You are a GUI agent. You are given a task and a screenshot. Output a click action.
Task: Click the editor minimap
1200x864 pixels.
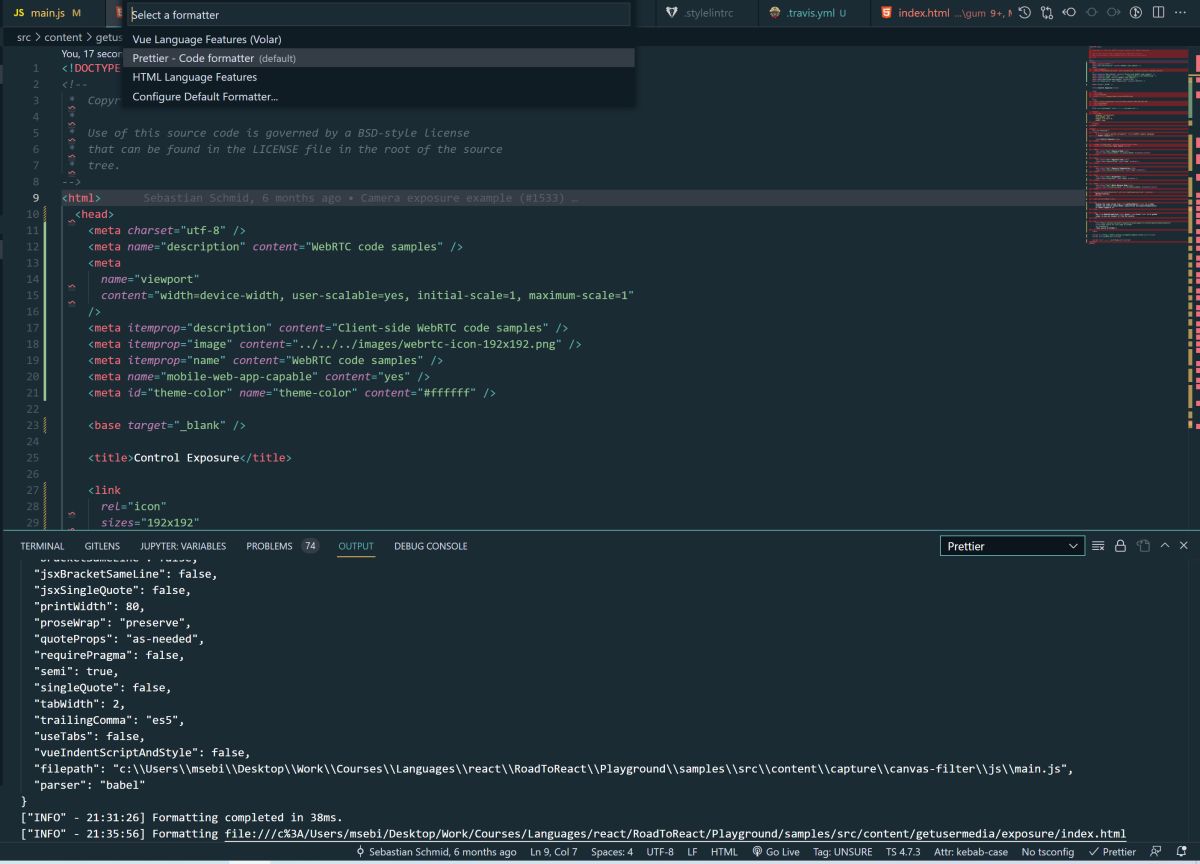pos(1135,145)
